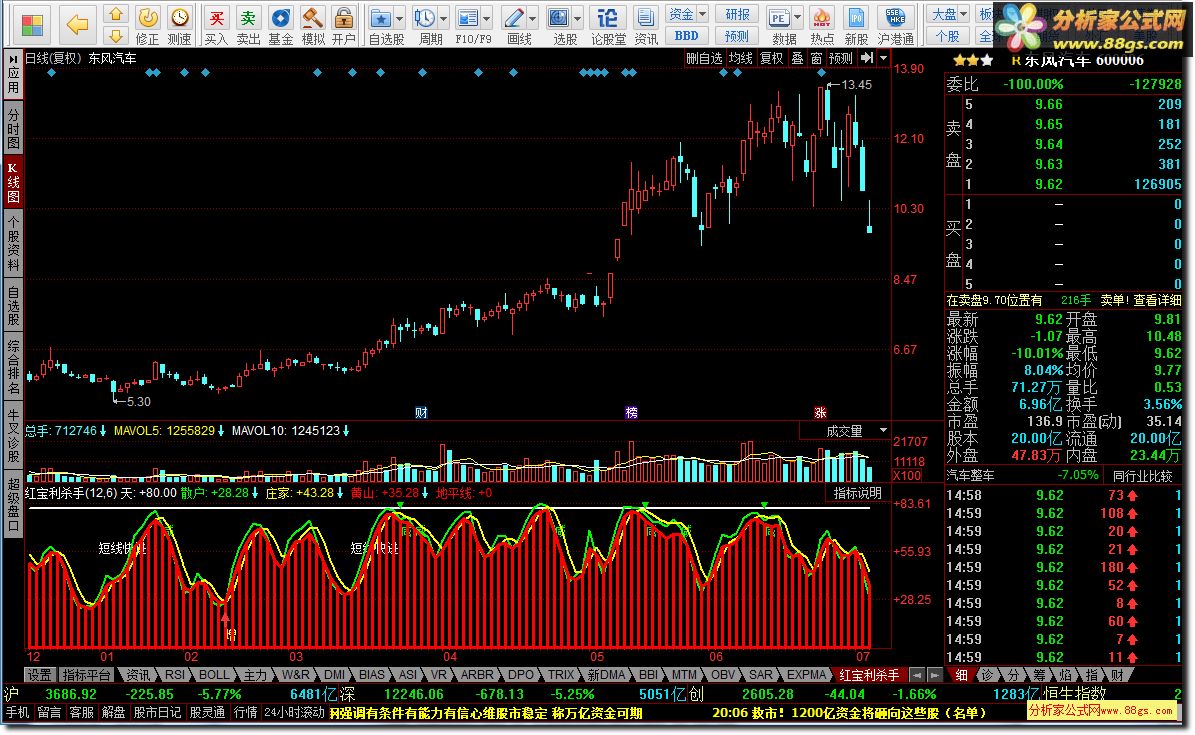Open the chart toolbar dropdown triangle
The width and height of the screenshot is (1195, 735).
[883, 58]
